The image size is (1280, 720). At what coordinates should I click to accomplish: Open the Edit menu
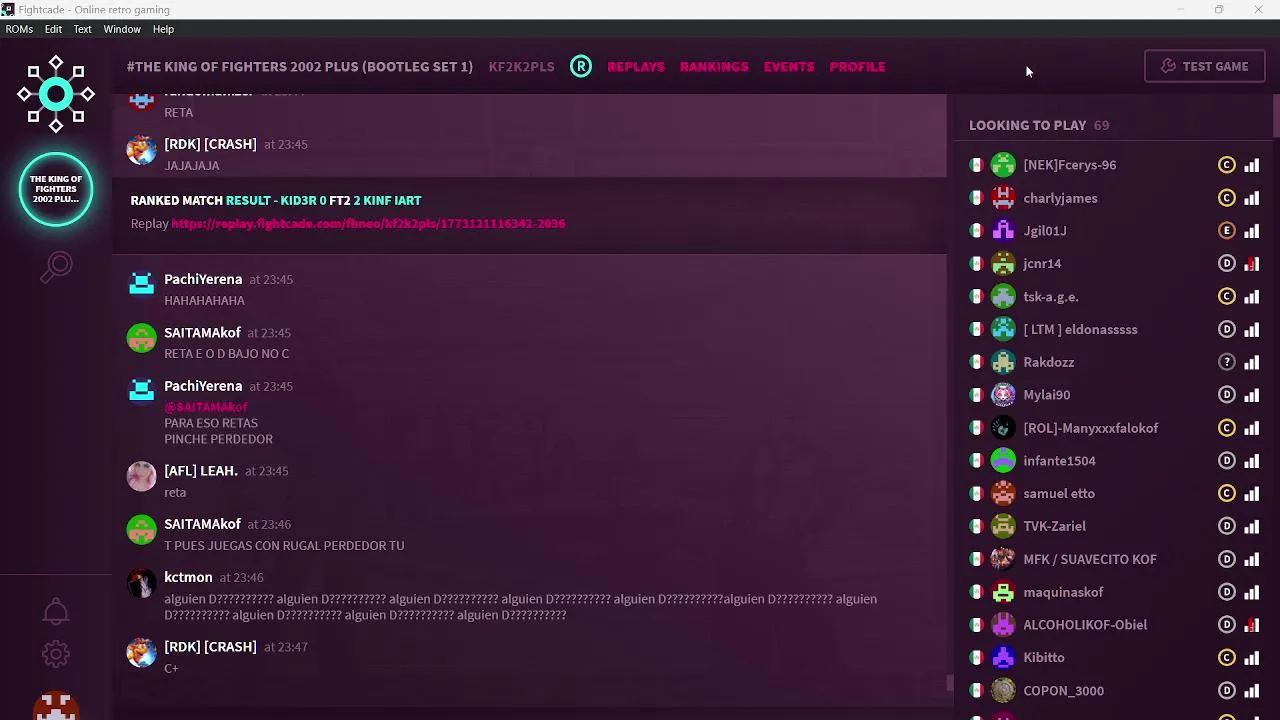point(53,29)
